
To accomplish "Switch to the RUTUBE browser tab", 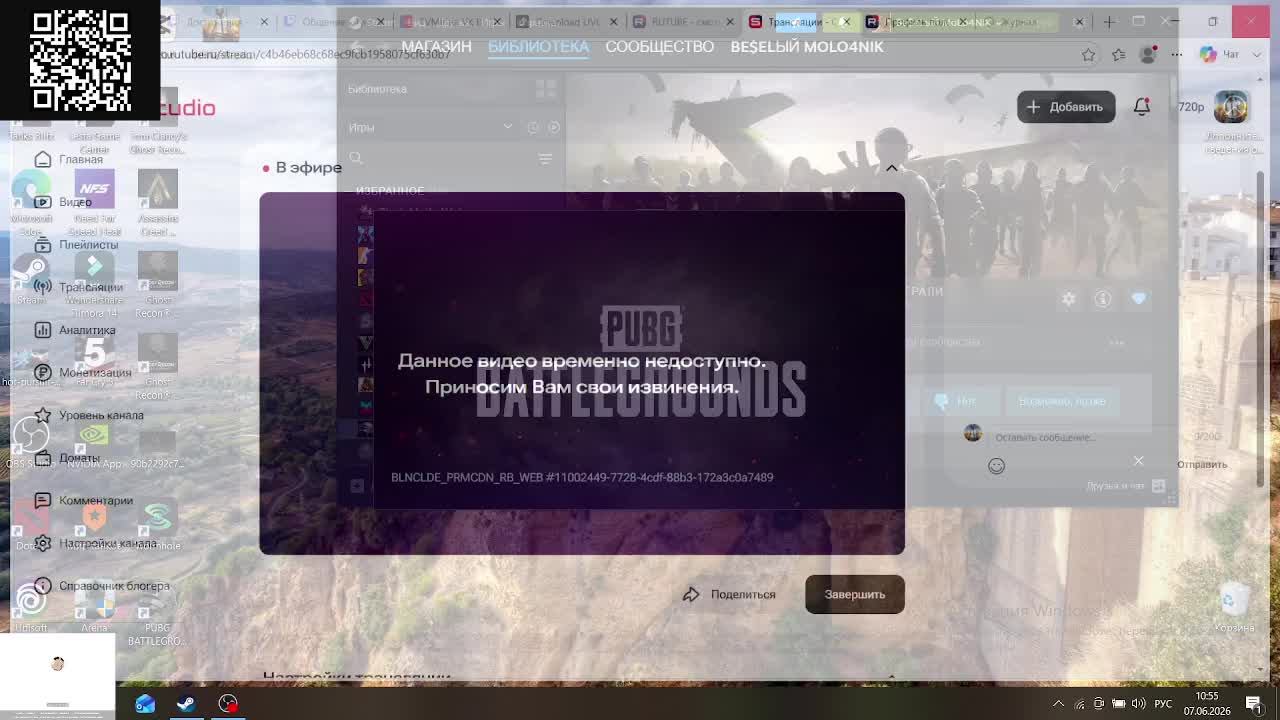I will (685, 21).
